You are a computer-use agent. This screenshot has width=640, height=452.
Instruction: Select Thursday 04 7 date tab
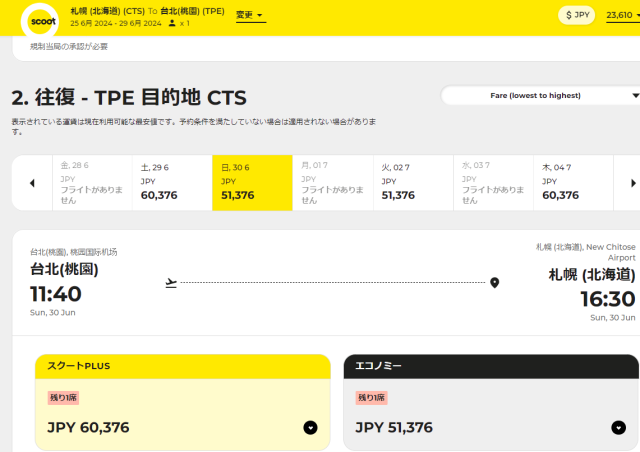click(572, 182)
